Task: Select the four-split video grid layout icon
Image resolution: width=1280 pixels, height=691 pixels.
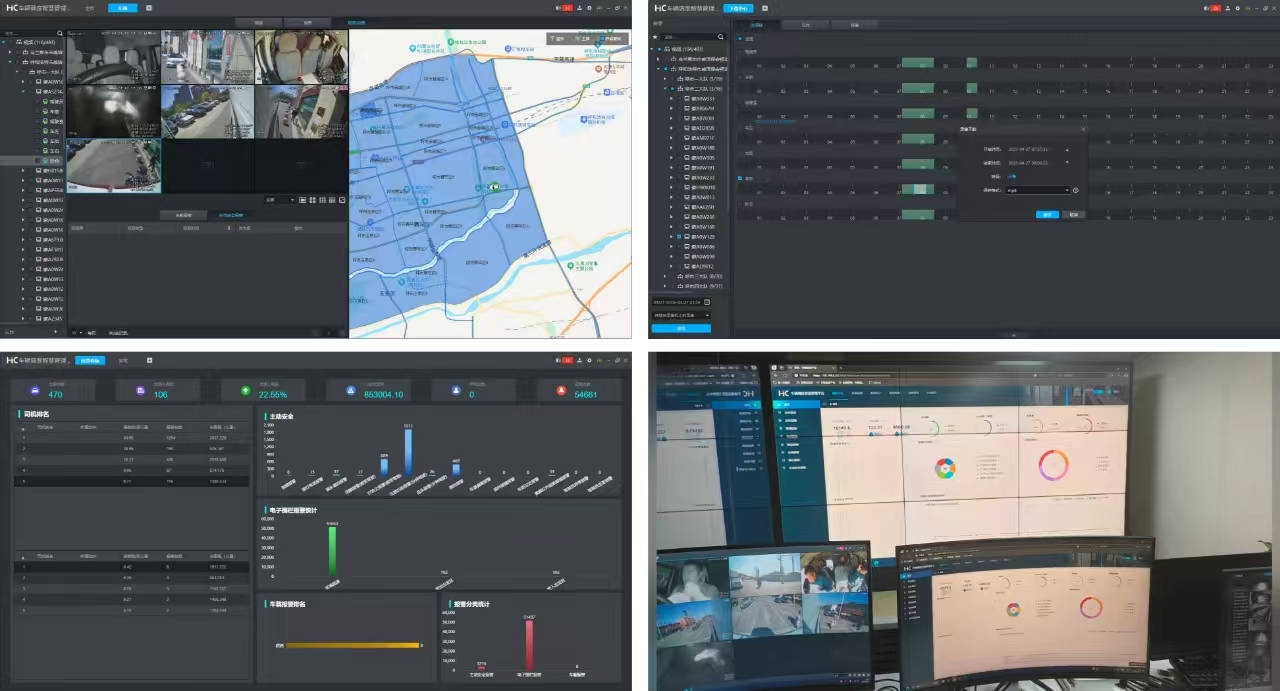Action: [313, 200]
